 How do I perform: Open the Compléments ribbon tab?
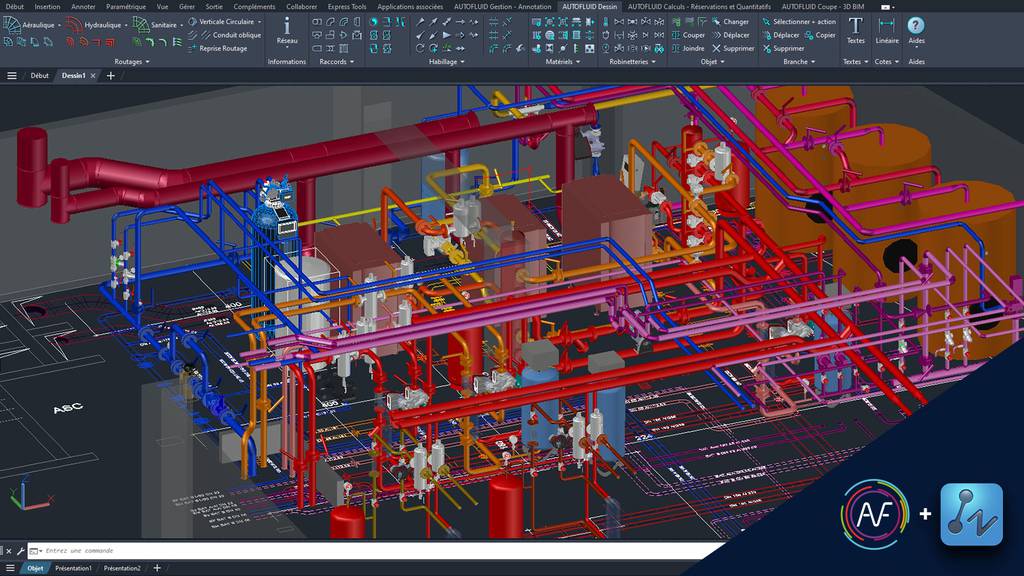[x=254, y=7]
